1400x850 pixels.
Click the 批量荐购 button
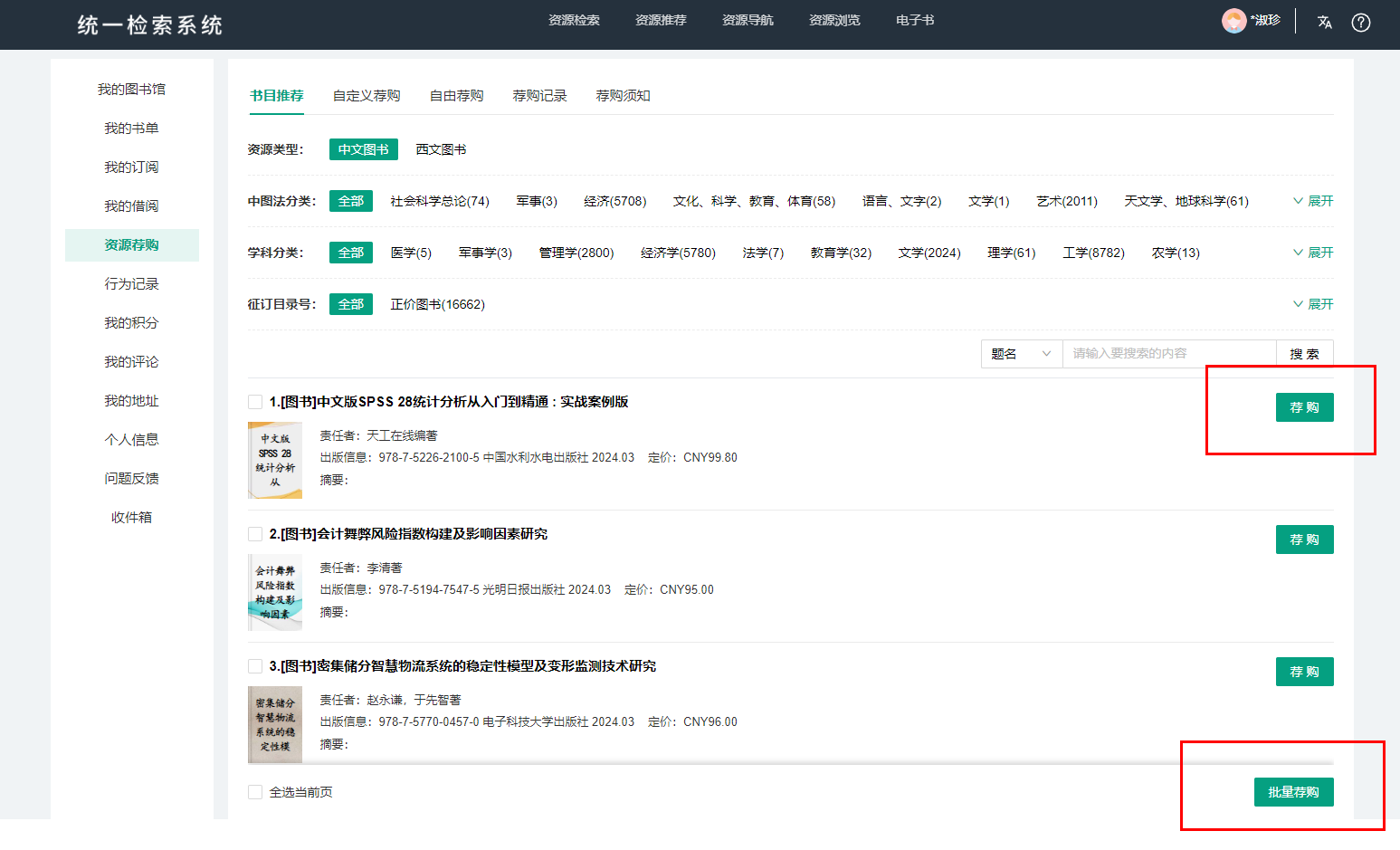1293,792
